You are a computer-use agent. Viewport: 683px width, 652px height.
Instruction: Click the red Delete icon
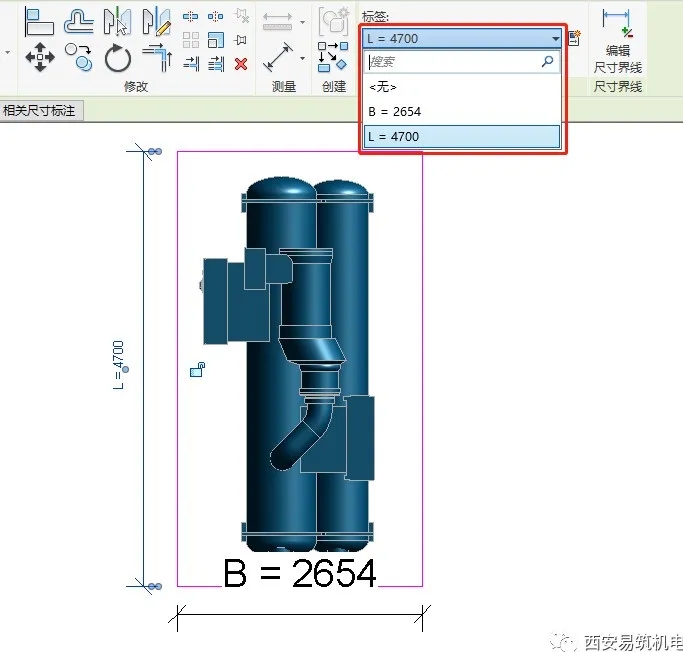[241, 64]
